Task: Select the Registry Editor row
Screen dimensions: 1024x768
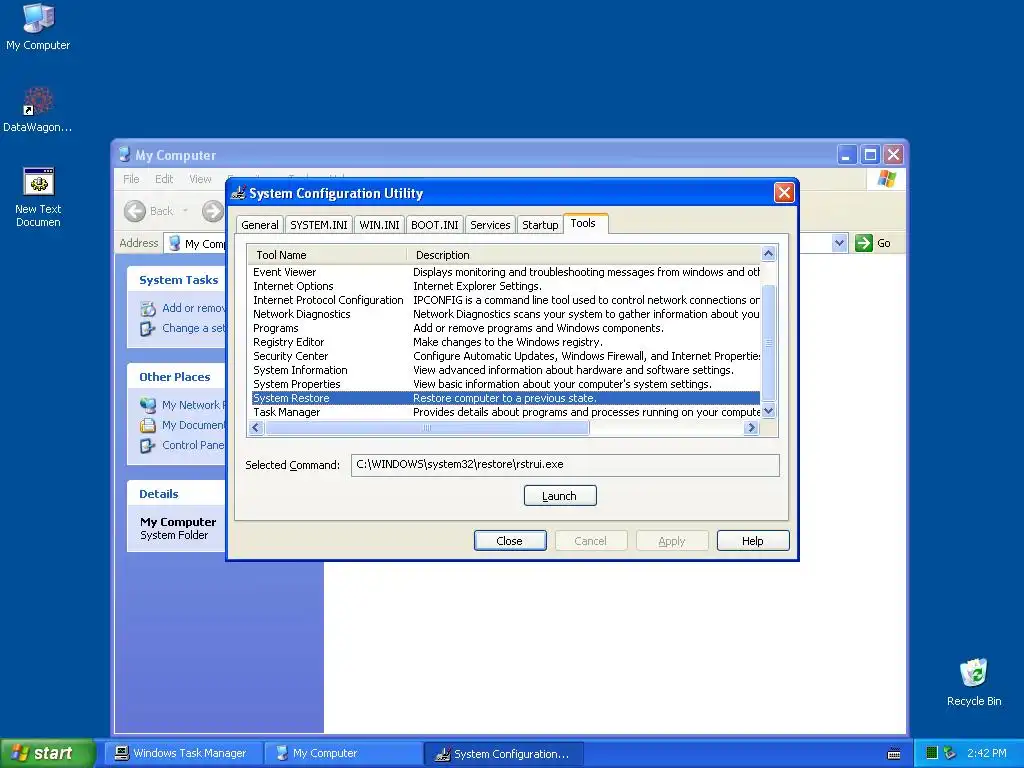Action: (506, 342)
